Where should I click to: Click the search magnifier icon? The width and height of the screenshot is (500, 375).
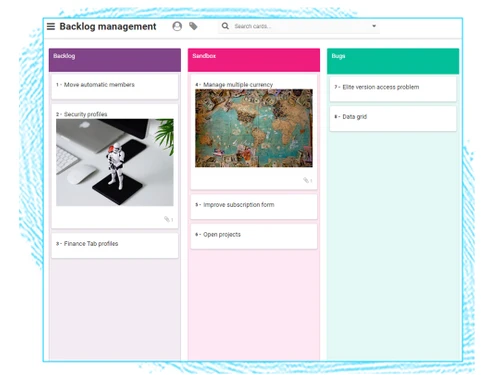(225, 26)
